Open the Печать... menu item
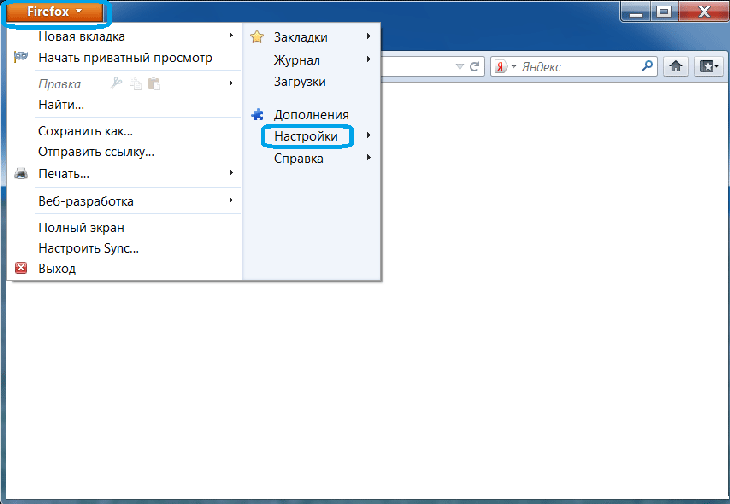Viewport: 730px width, 504px height. [64, 174]
